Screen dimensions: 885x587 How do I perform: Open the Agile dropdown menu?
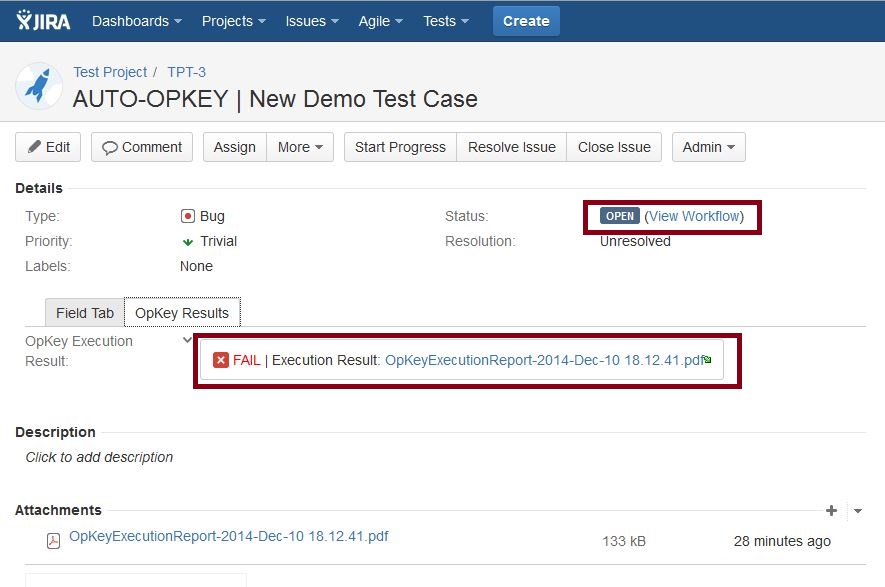pyautogui.click(x=380, y=21)
